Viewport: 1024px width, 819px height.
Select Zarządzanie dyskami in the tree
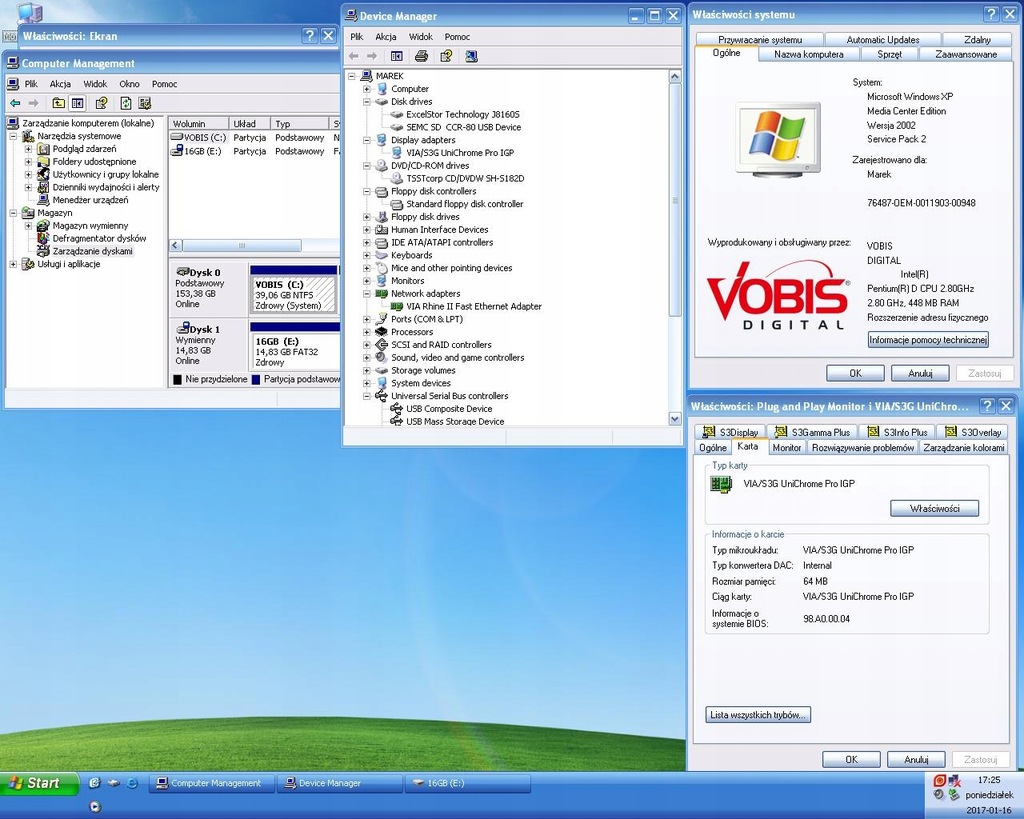[92, 251]
